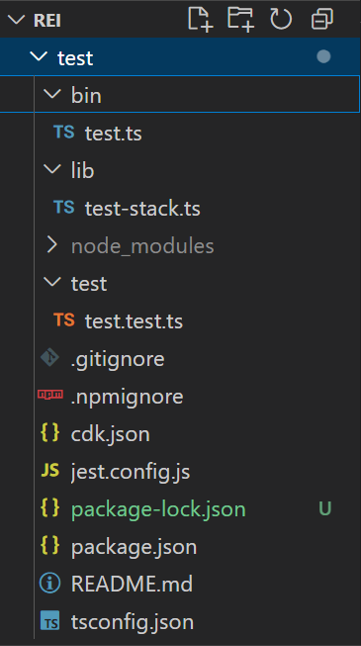Click the modified dot on the test folder

coord(324,56)
